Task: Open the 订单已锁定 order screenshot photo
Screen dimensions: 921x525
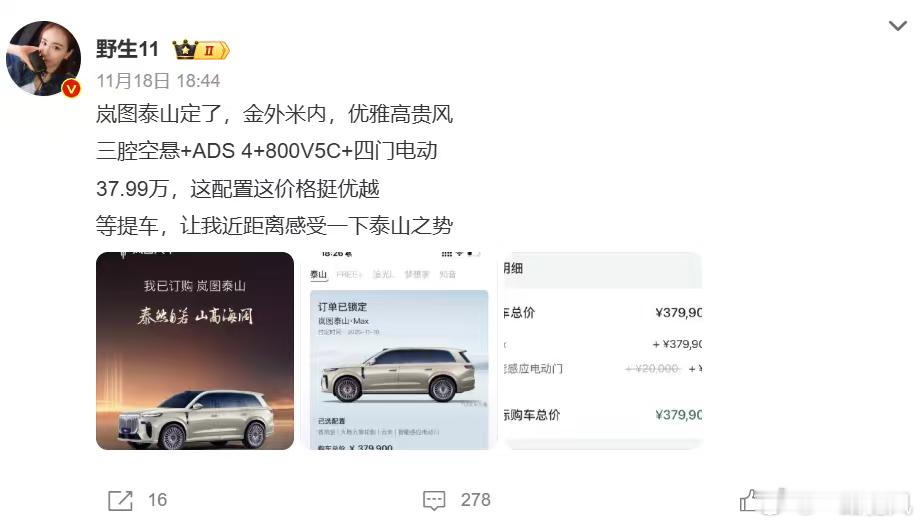Action: (399, 351)
